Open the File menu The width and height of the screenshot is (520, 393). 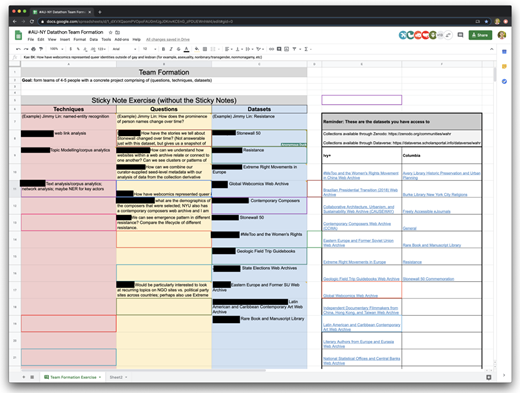[31, 39]
